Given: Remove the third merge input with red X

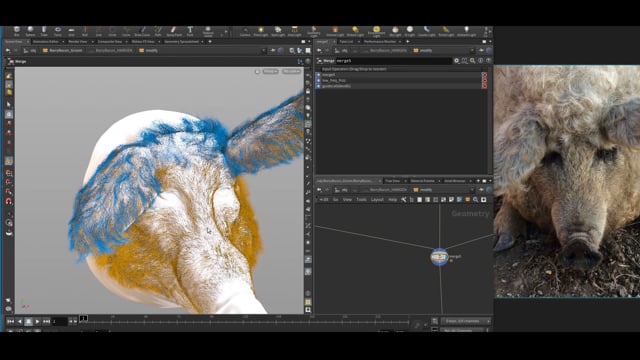Looking at the screenshot, I should tap(484, 86).
